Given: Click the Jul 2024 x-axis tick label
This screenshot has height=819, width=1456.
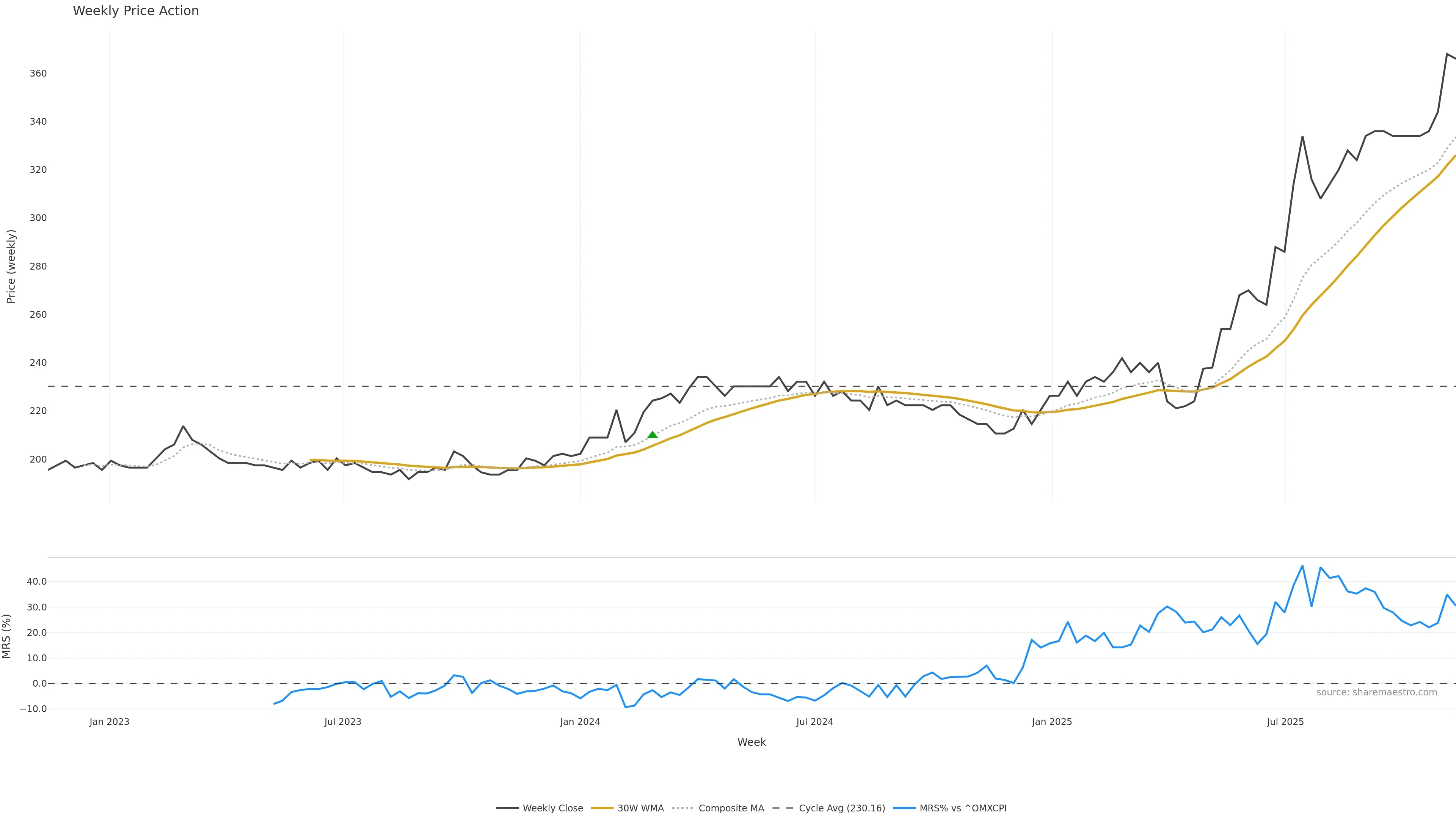Looking at the screenshot, I should click(814, 722).
